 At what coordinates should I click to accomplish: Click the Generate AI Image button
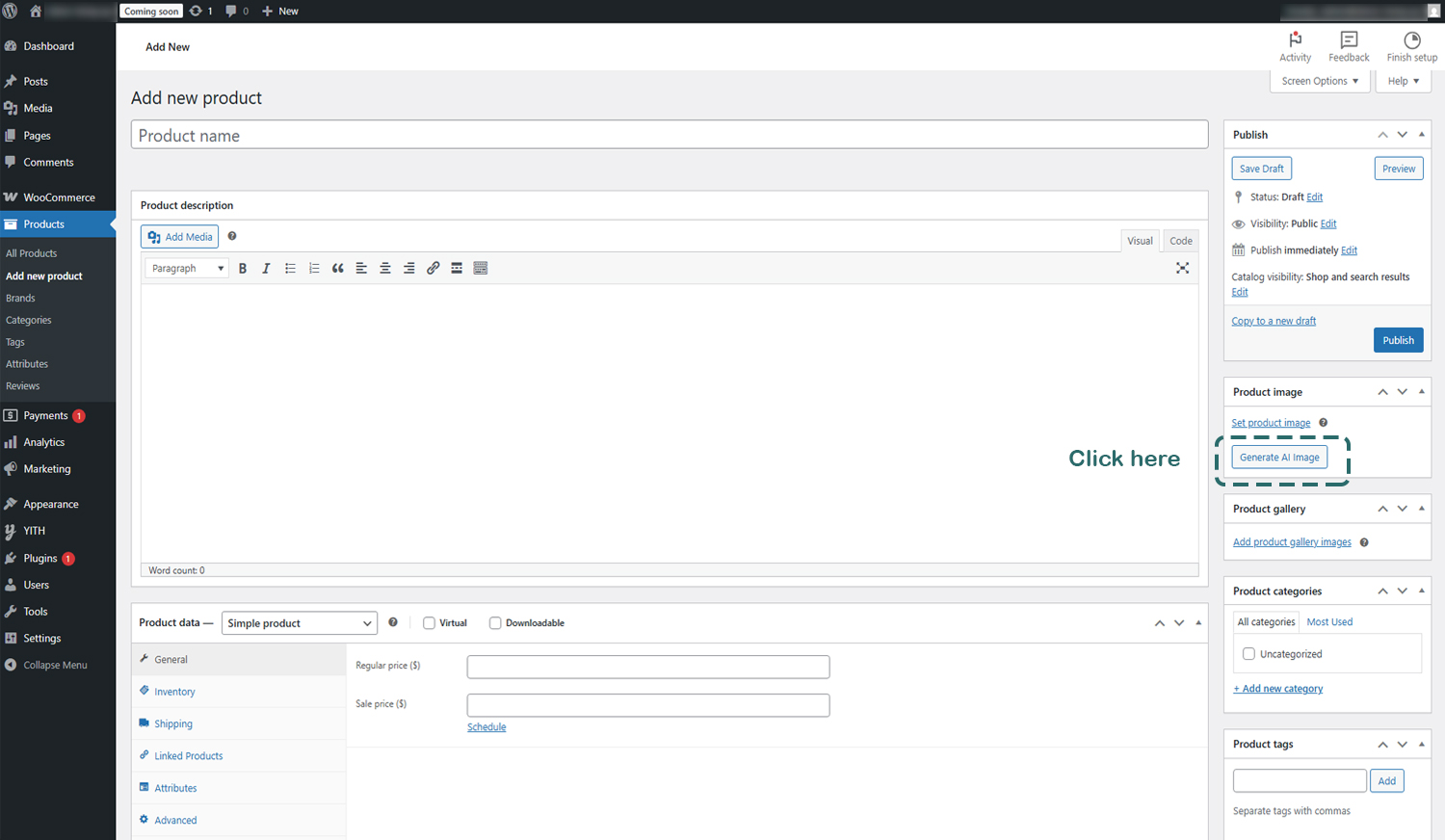1279,457
